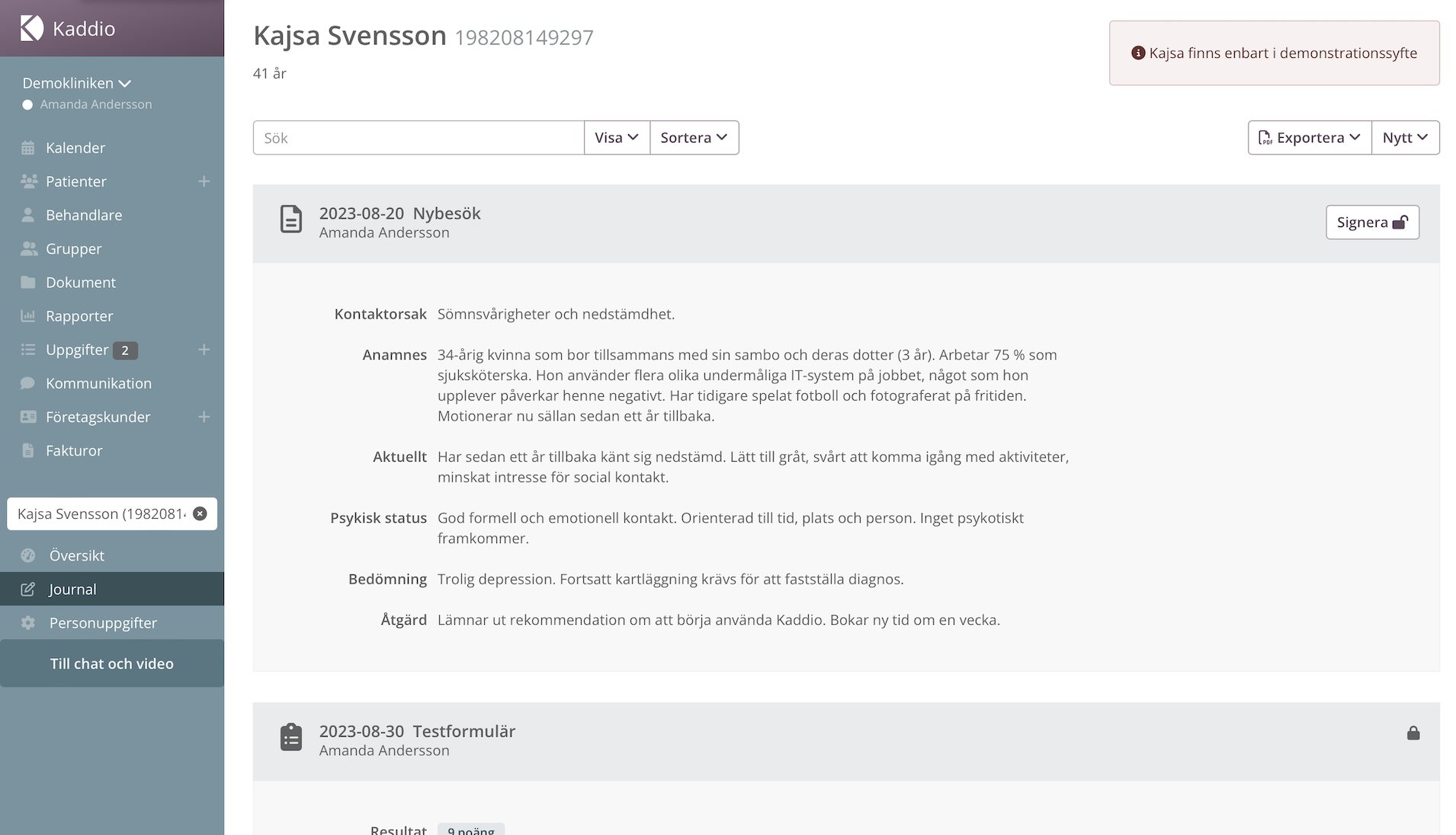
Task: Open the Exportera PDF dropdown
Action: pyautogui.click(x=1309, y=138)
